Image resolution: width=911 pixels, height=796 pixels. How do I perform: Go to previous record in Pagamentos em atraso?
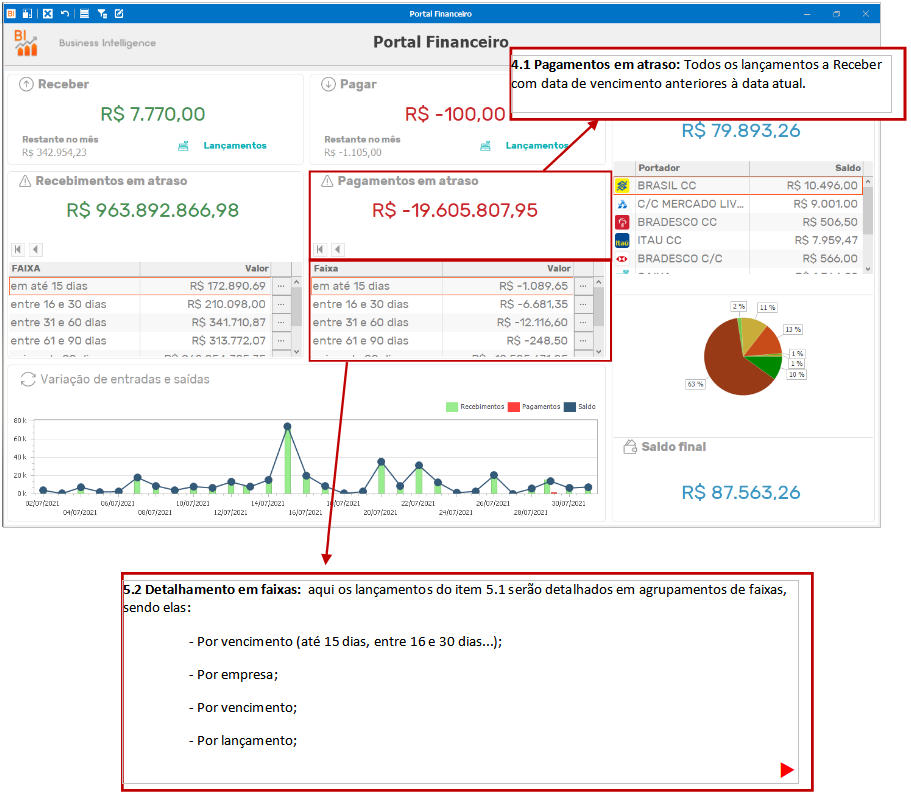pos(338,249)
